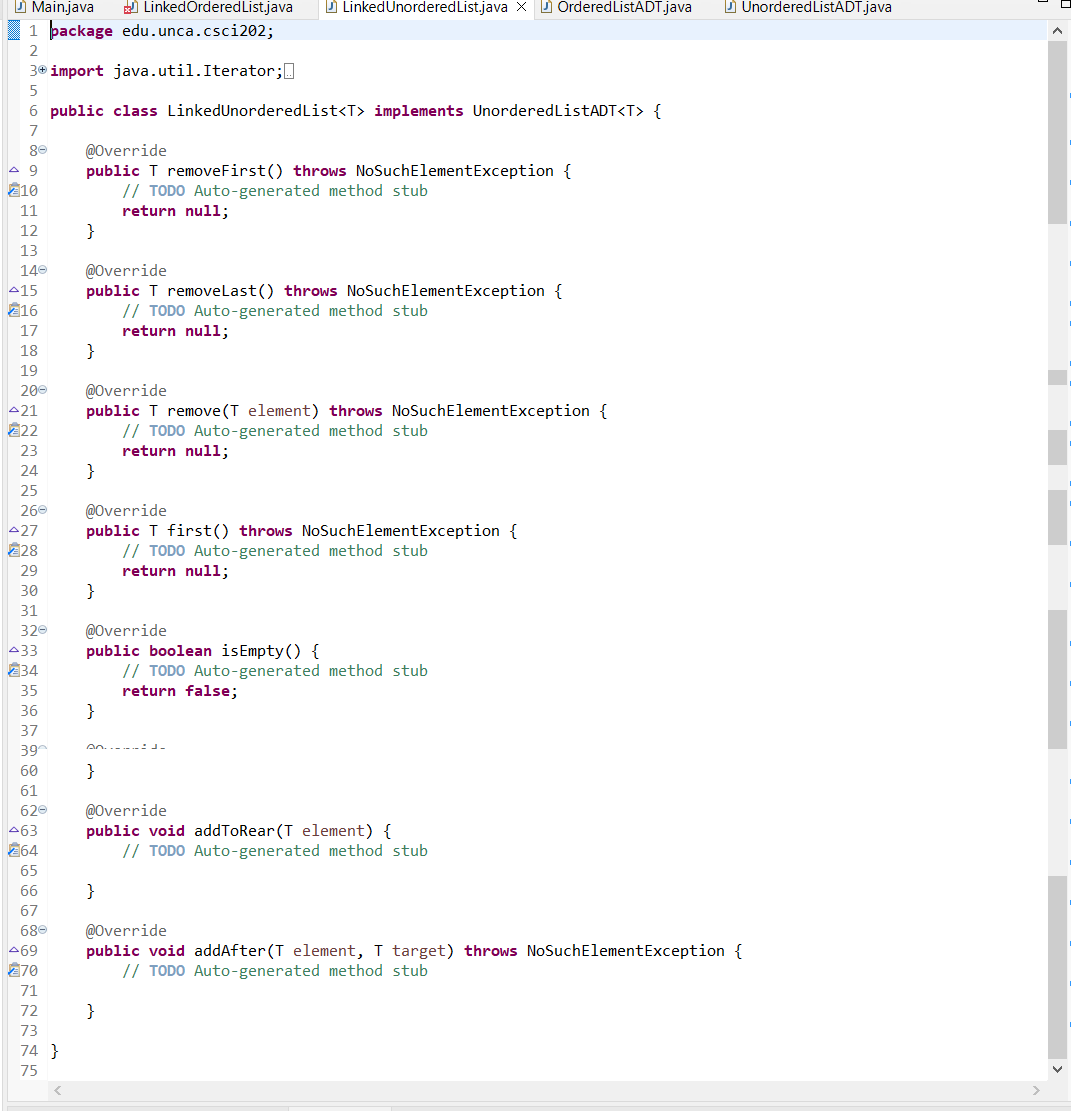
Task: Click the TODO task marker at line 22
Action: (13, 430)
